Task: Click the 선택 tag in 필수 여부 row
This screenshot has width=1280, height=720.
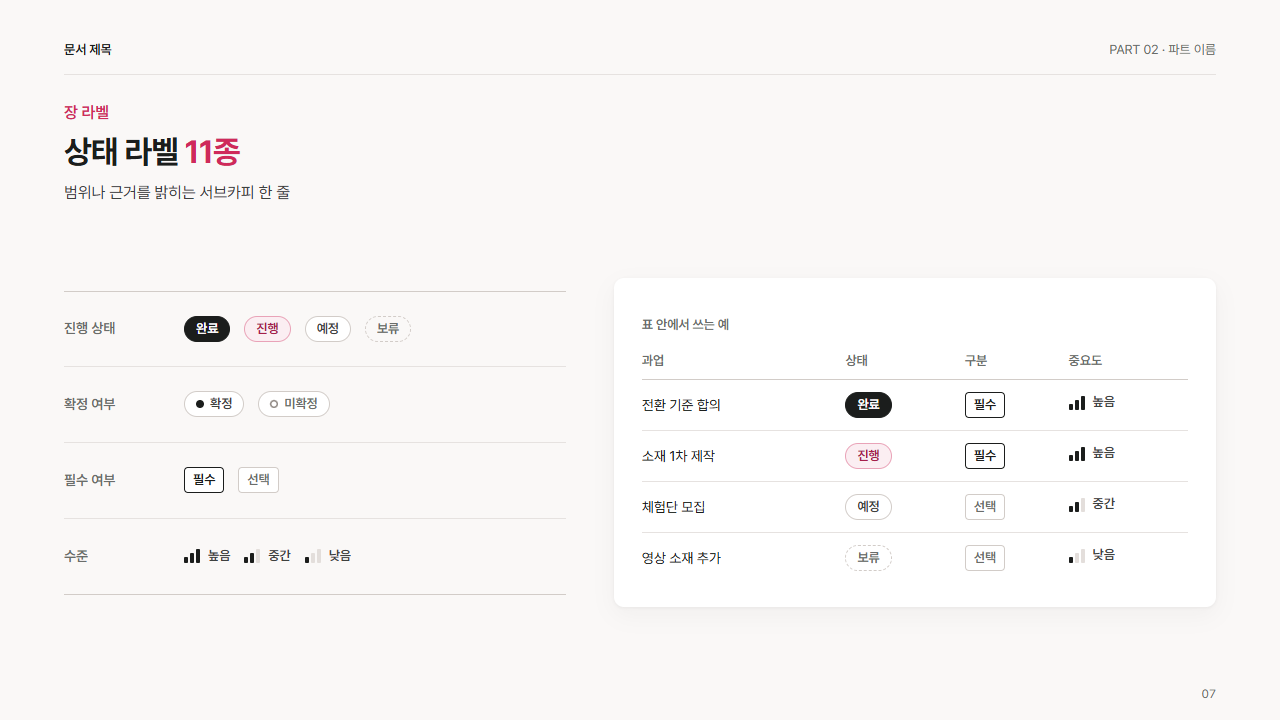Action: pyautogui.click(x=258, y=480)
